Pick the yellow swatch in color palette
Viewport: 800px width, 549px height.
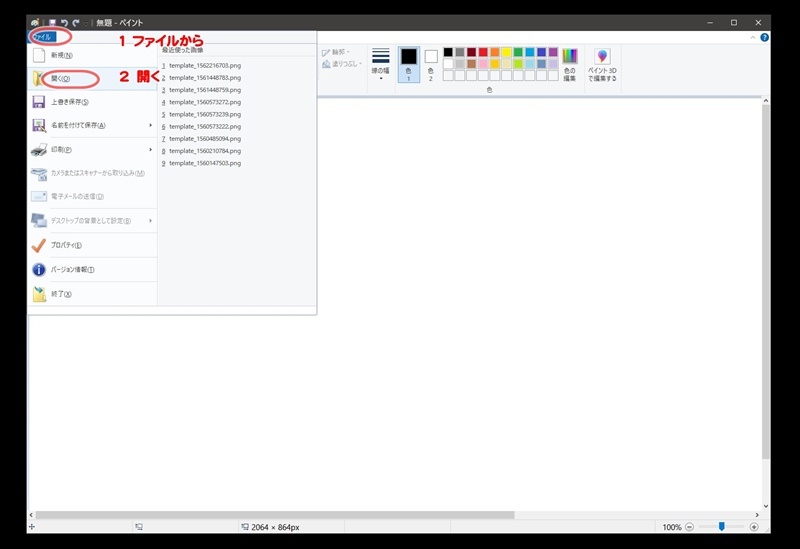(x=506, y=52)
